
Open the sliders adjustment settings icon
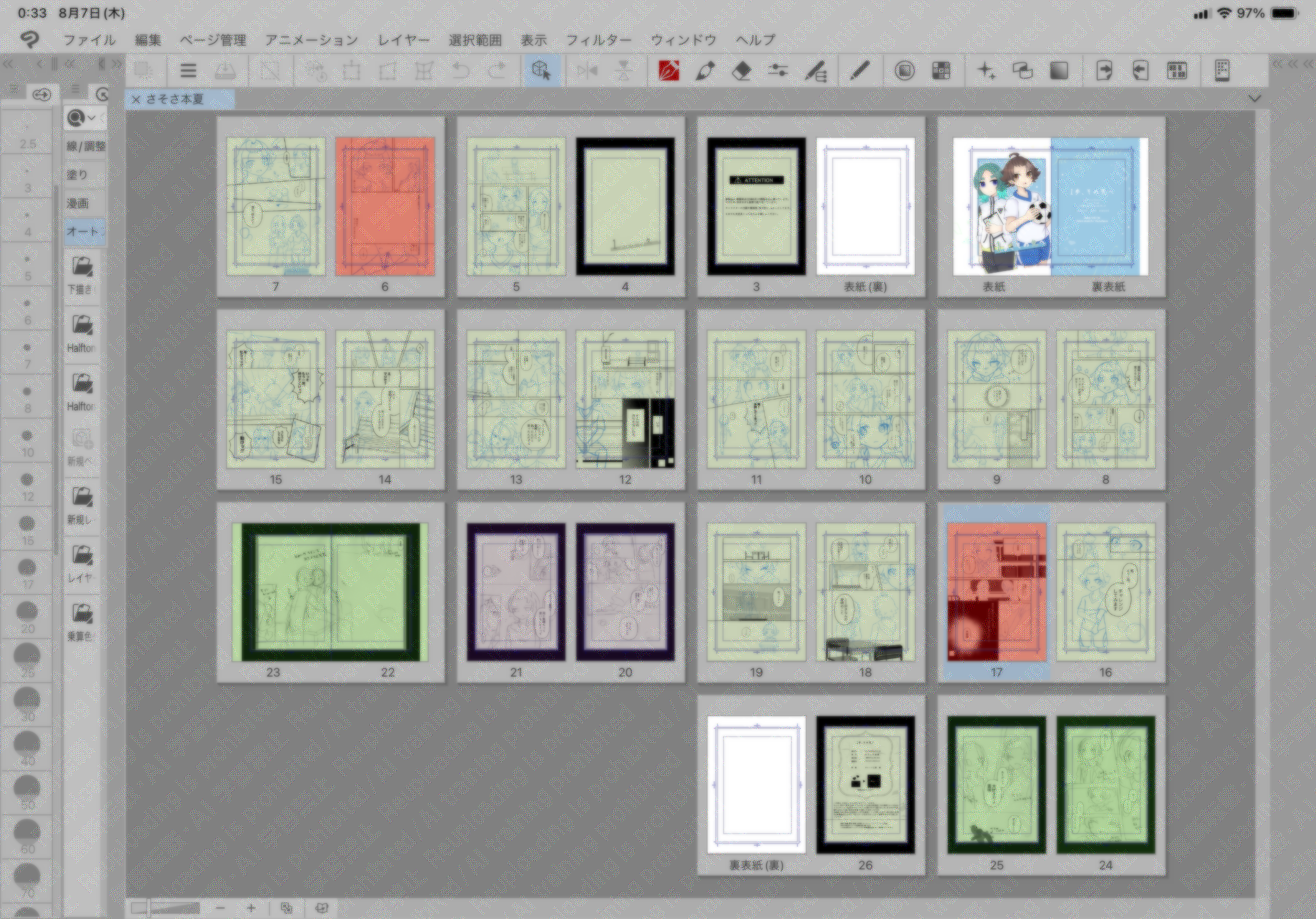(778, 71)
